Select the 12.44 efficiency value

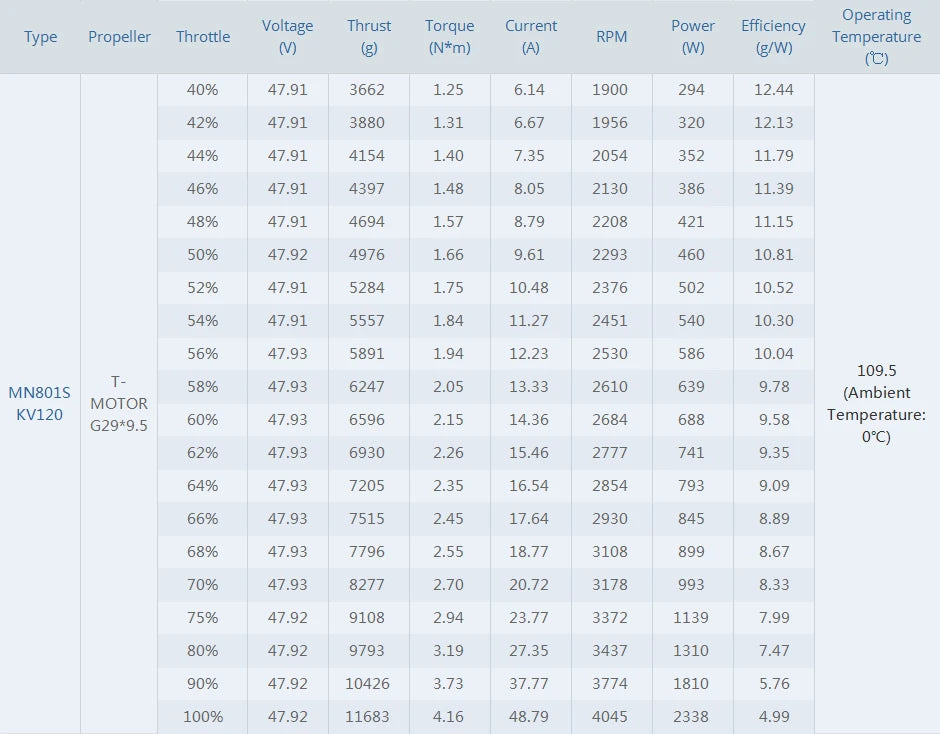(773, 90)
